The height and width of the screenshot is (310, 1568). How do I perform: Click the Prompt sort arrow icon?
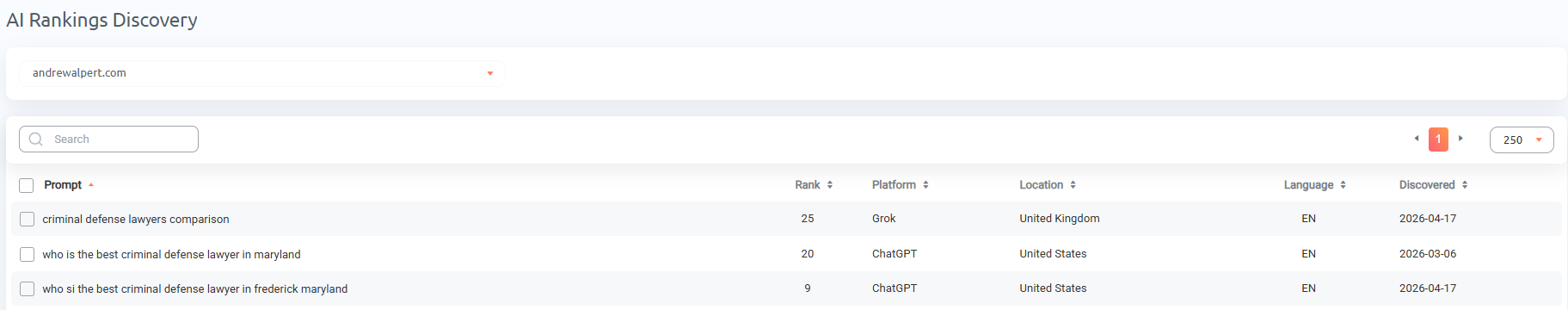point(90,185)
